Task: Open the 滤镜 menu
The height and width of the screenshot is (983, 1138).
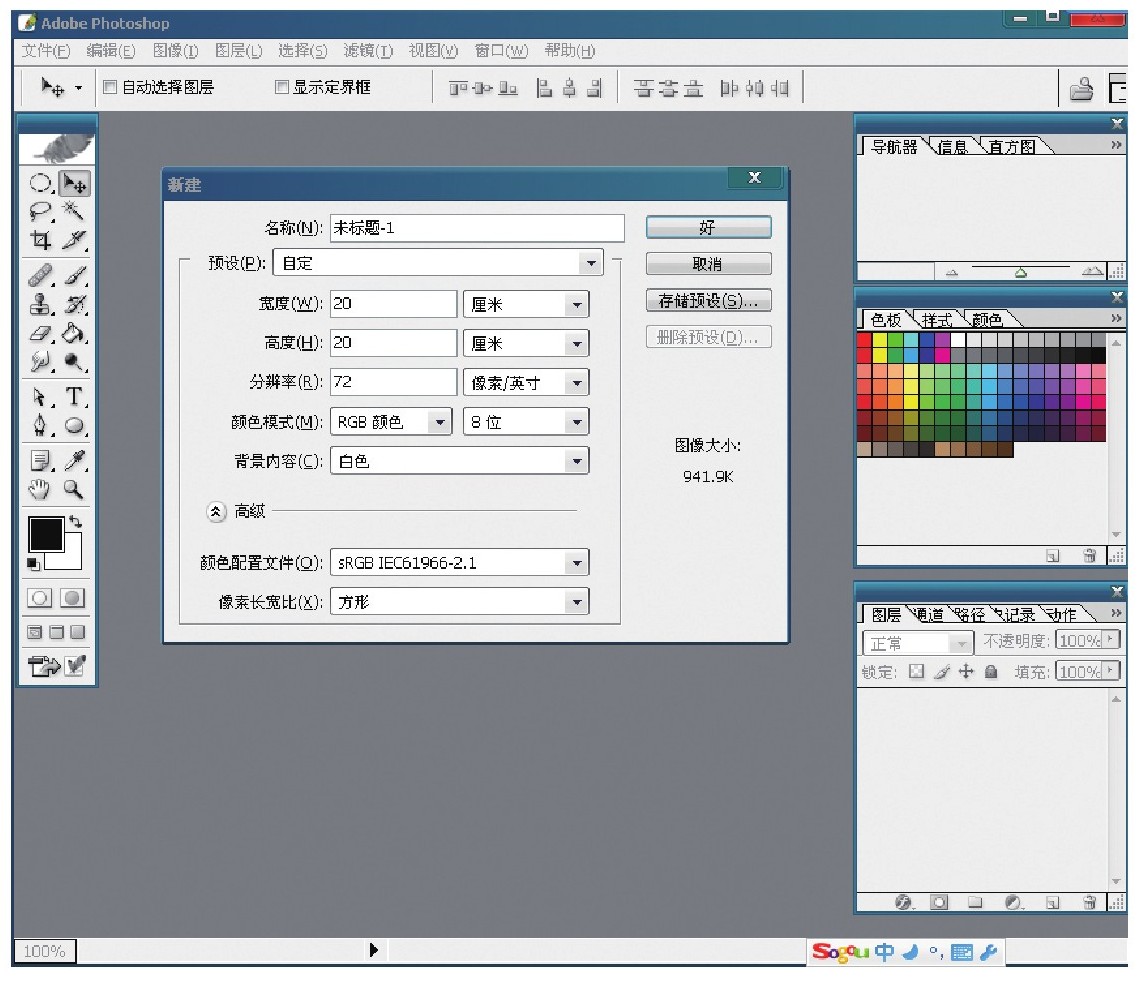Action: pos(368,51)
